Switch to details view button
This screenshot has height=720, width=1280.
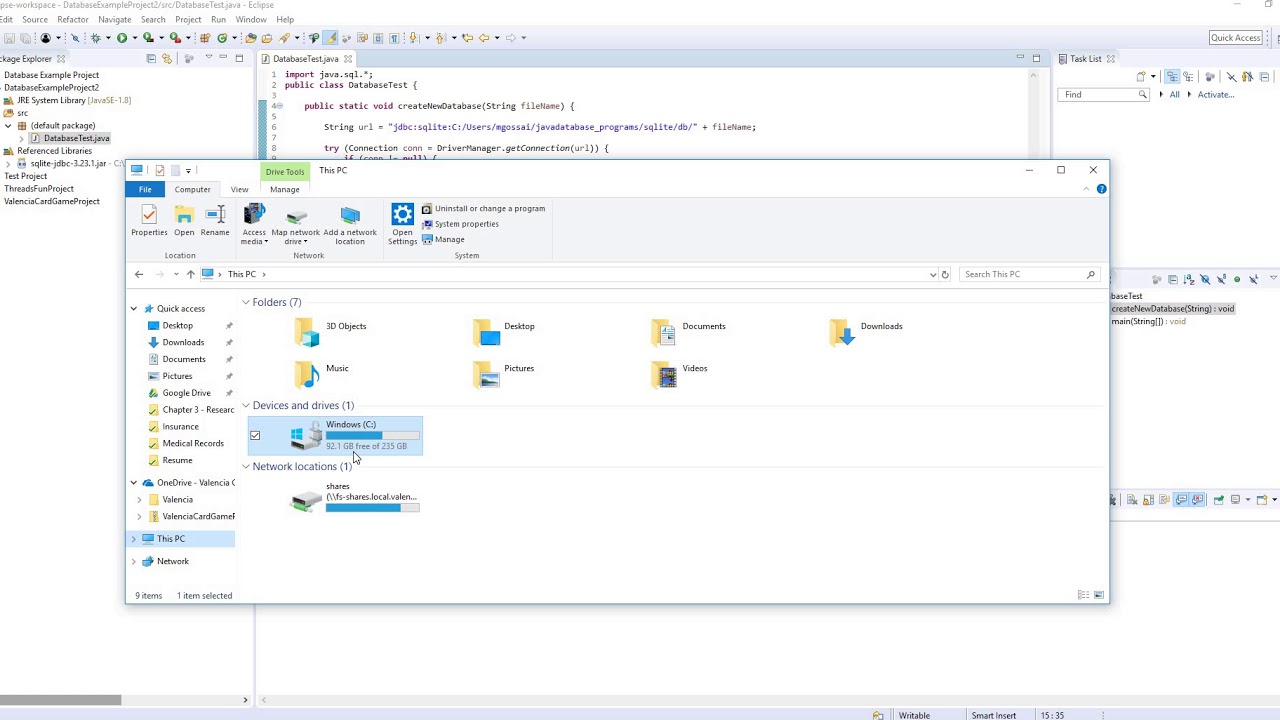point(1083,595)
